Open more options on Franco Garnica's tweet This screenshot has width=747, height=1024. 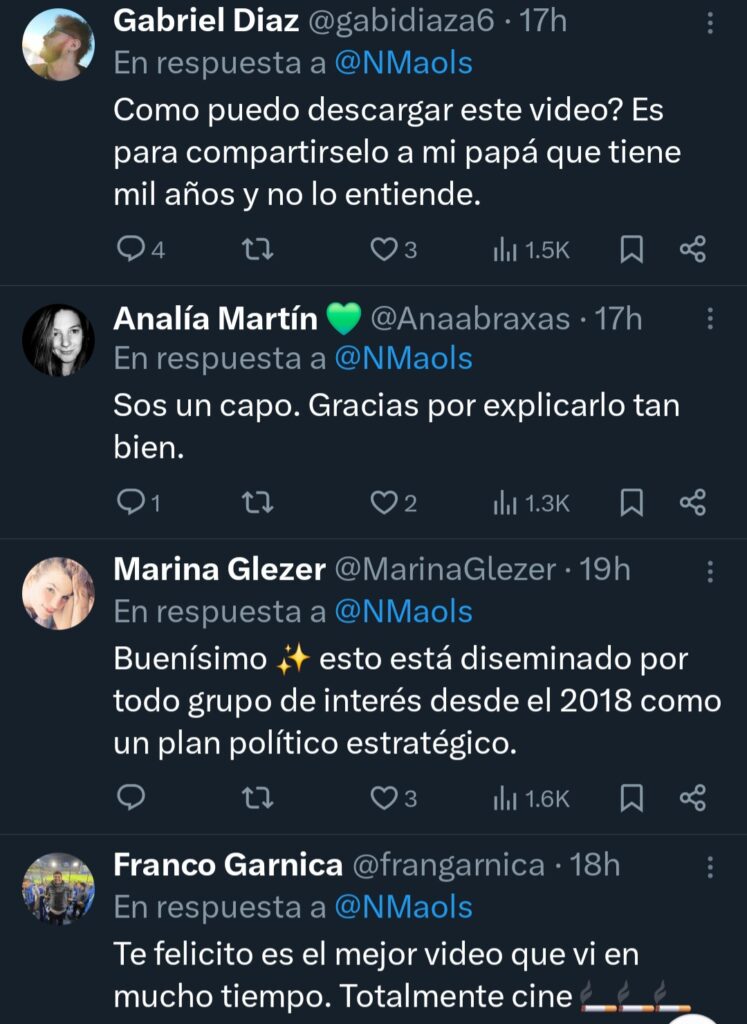pyautogui.click(x=710, y=866)
